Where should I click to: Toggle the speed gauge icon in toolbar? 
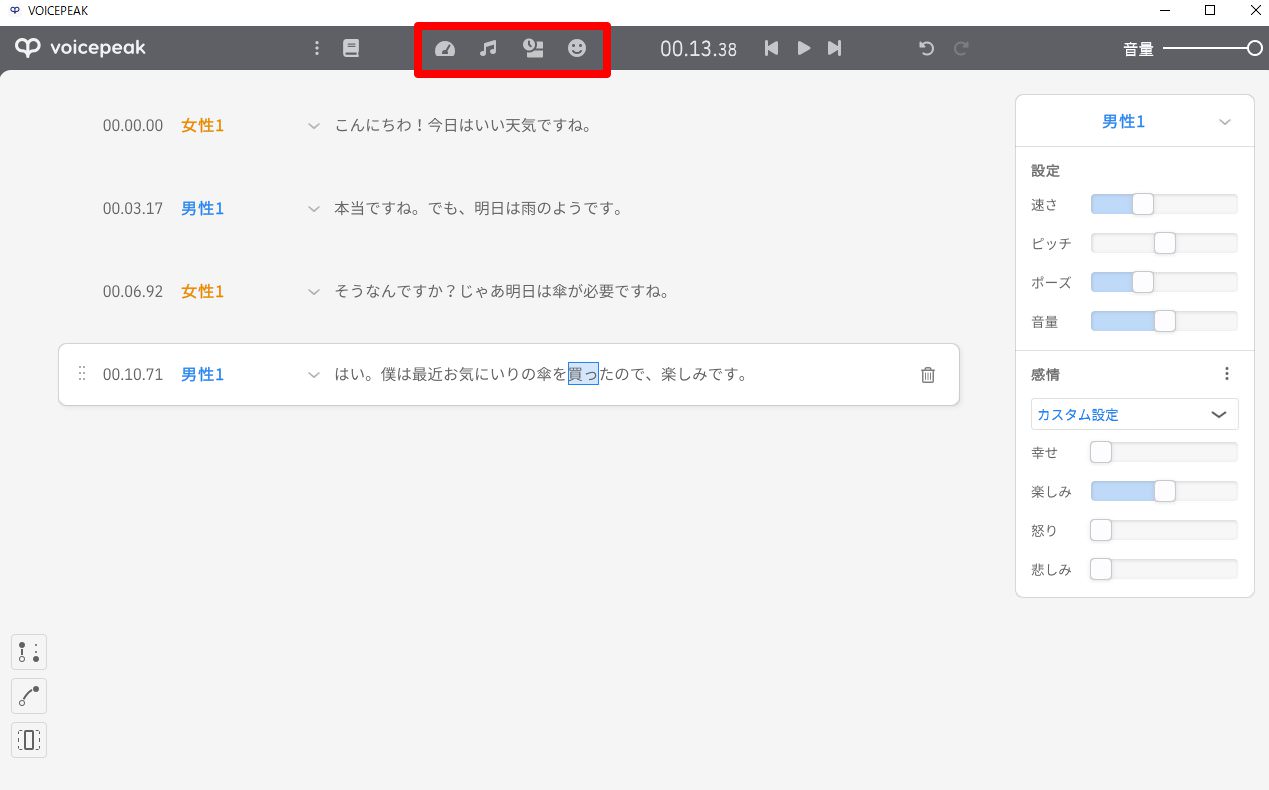(x=445, y=48)
